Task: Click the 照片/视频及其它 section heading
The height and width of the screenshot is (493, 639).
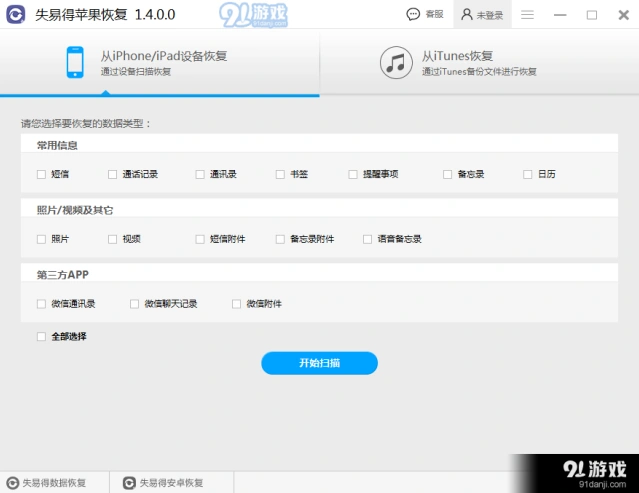Action: [x=75, y=210]
